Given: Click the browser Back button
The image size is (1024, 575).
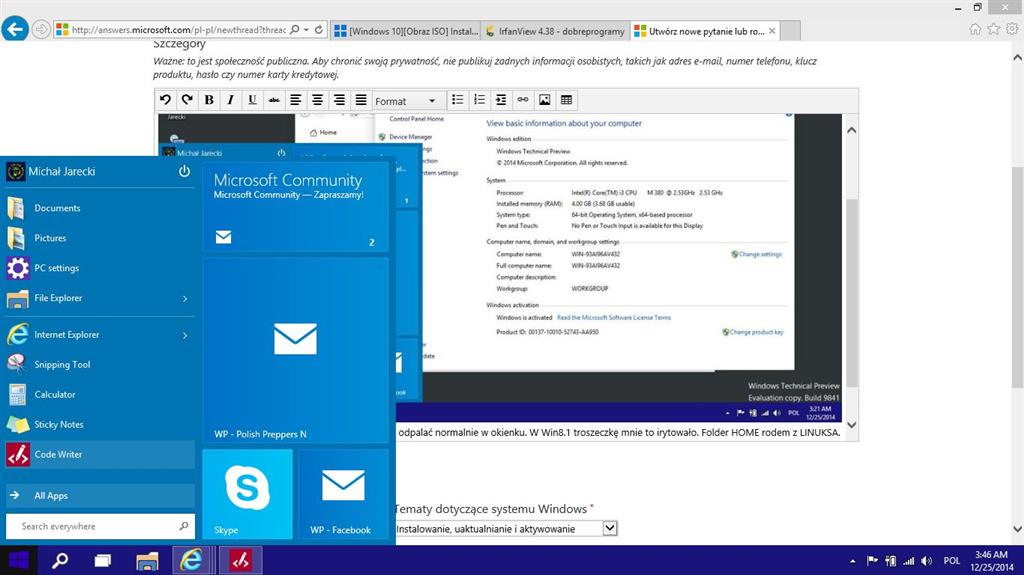Looking at the screenshot, I should [x=14, y=29].
